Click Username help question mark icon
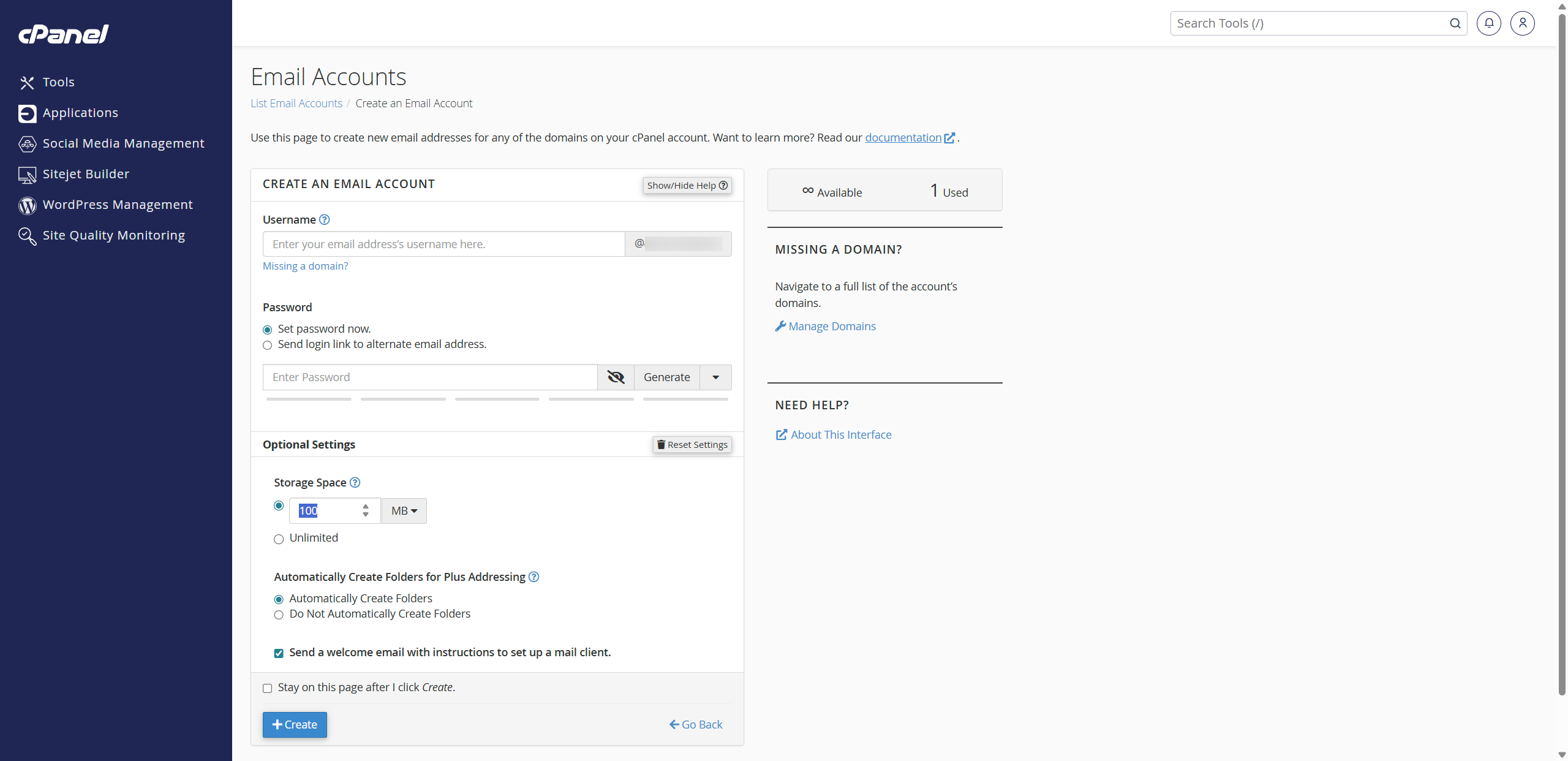Image resolution: width=1568 pixels, height=761 pixels. coord(325,219)
